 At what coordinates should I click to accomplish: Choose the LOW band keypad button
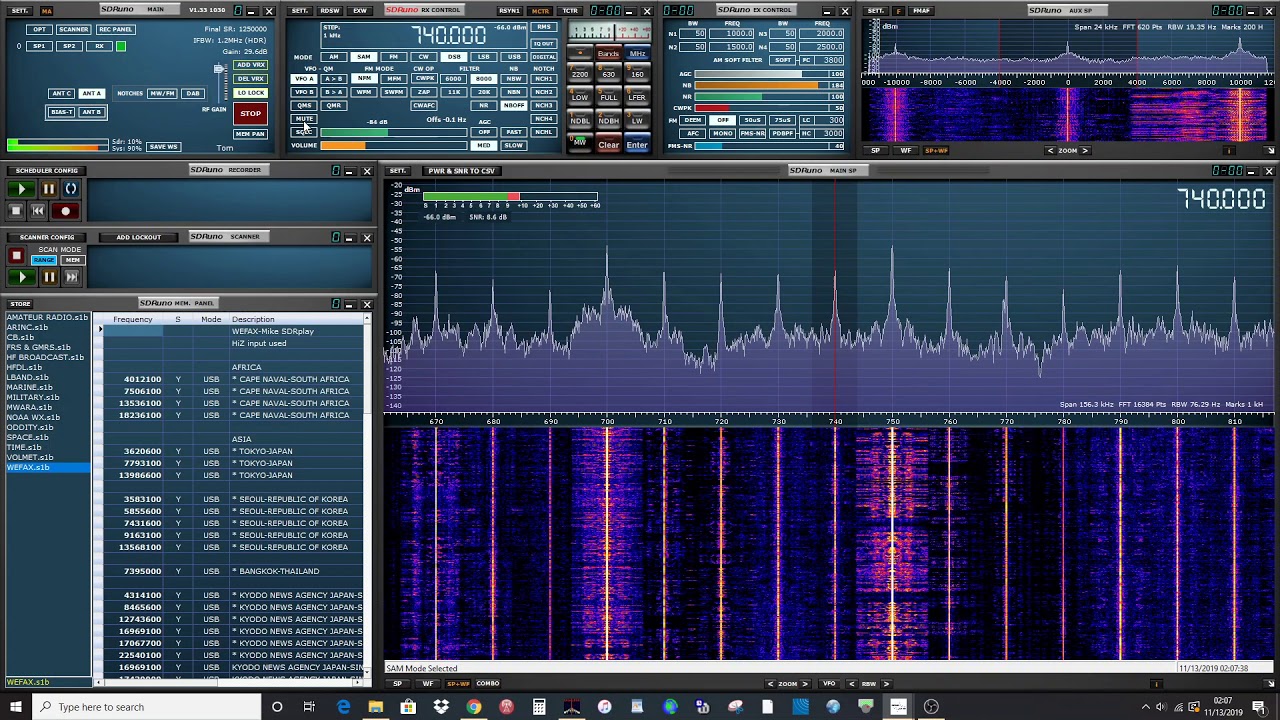point(580,98)
